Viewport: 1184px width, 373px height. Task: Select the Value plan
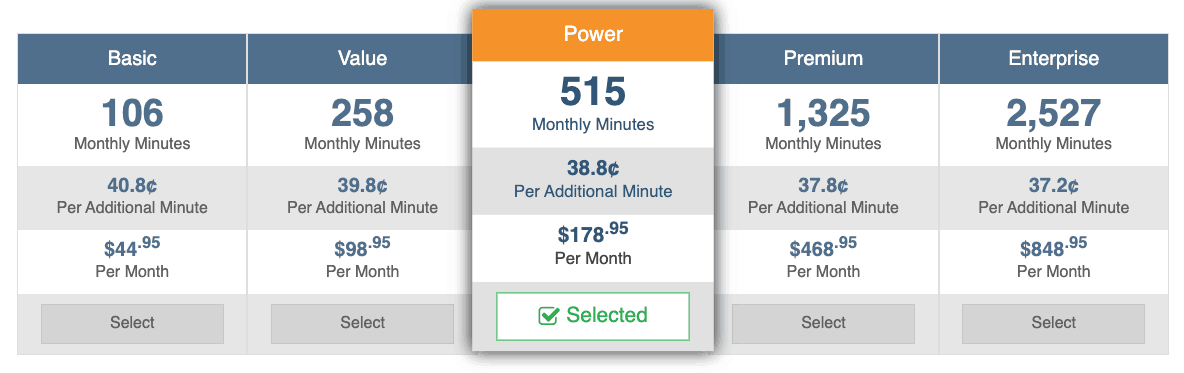(x=362, y=323)
